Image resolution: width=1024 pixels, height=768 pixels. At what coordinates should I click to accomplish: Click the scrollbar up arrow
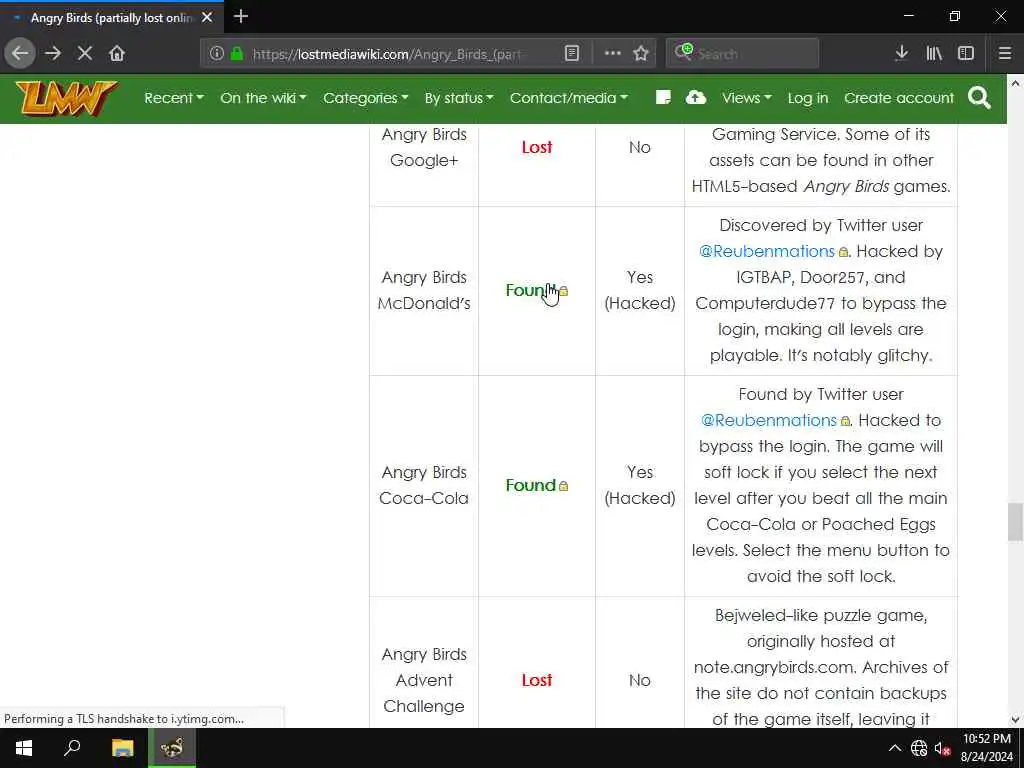point(1015,83)
